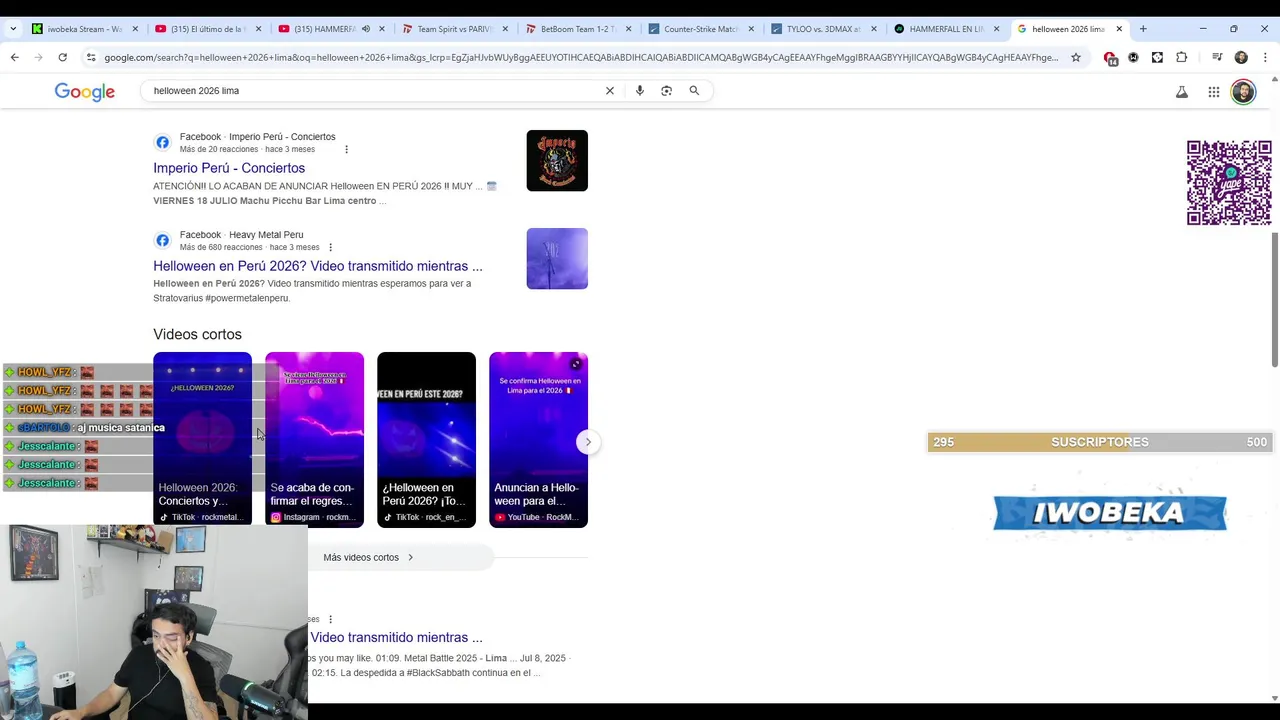Open Helloween en Perú 2026? Video transmitido link
Screen dimensions: 1280x720
318,266
